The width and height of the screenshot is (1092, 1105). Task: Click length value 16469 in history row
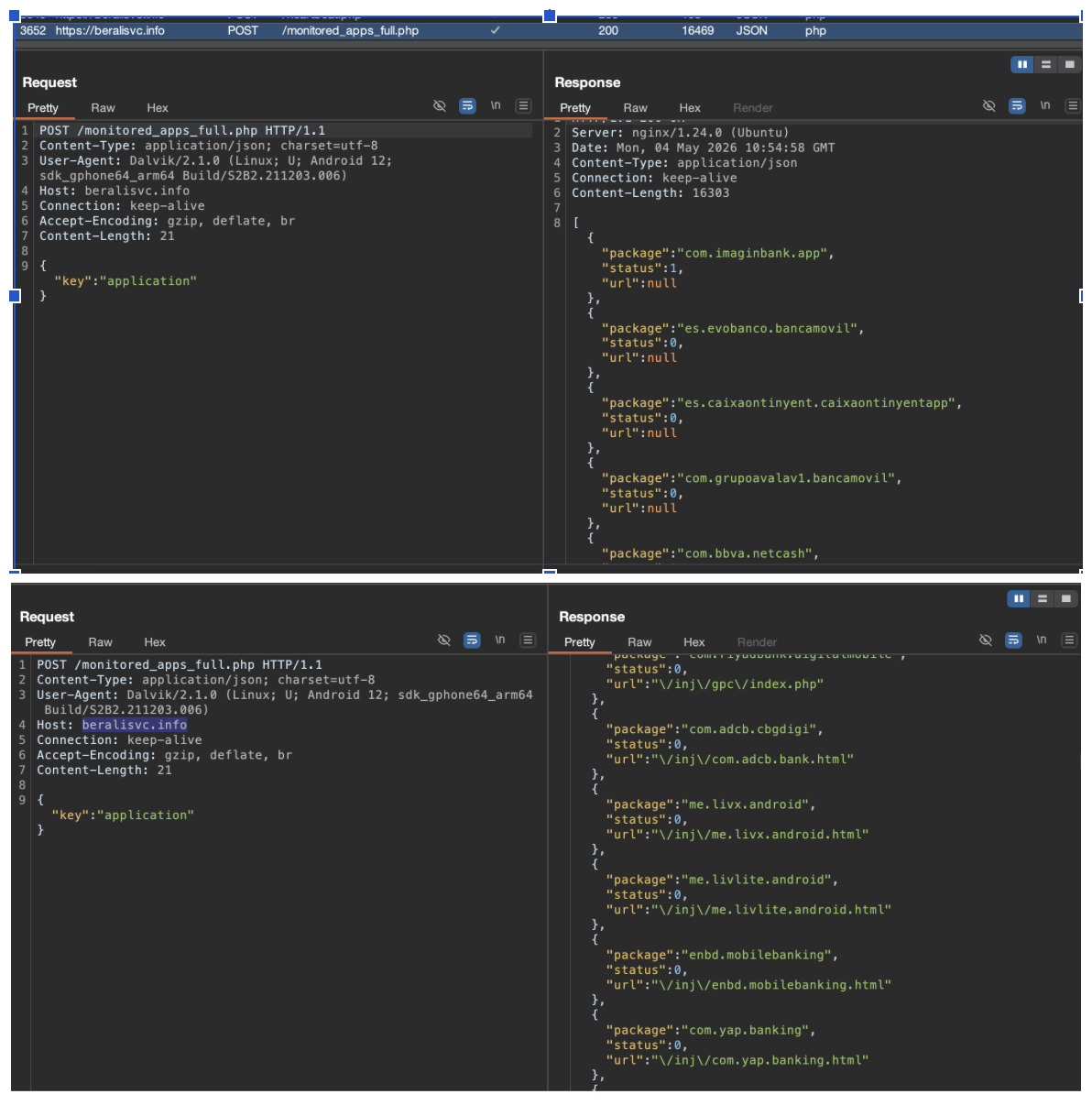pyautogui.click(x=698, y=30)
